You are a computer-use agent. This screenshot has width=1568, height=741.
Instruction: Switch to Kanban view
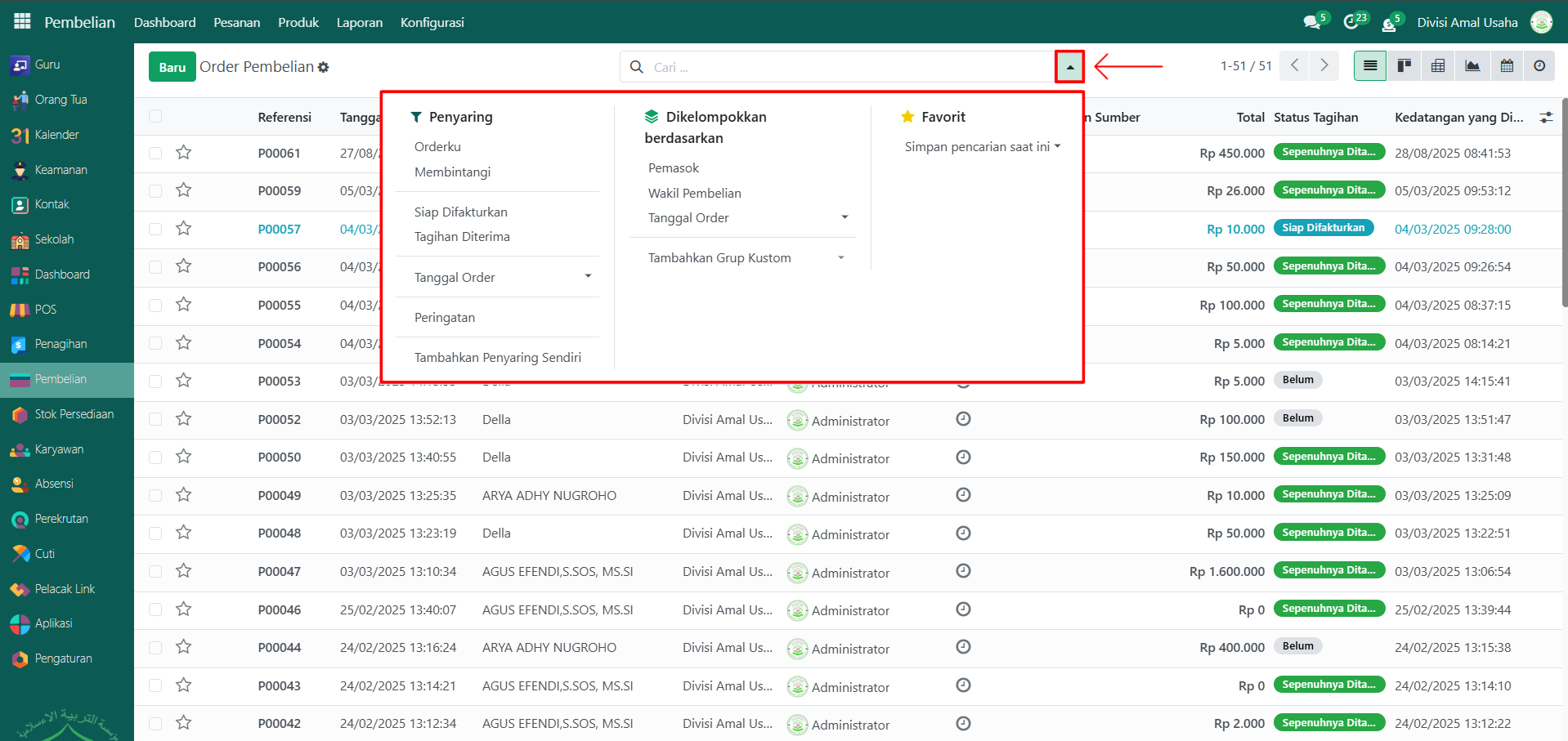pos(1404,66)
